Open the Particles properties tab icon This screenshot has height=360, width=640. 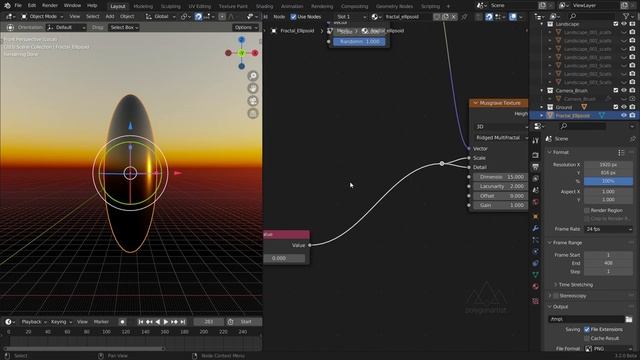tap(536, 240)
